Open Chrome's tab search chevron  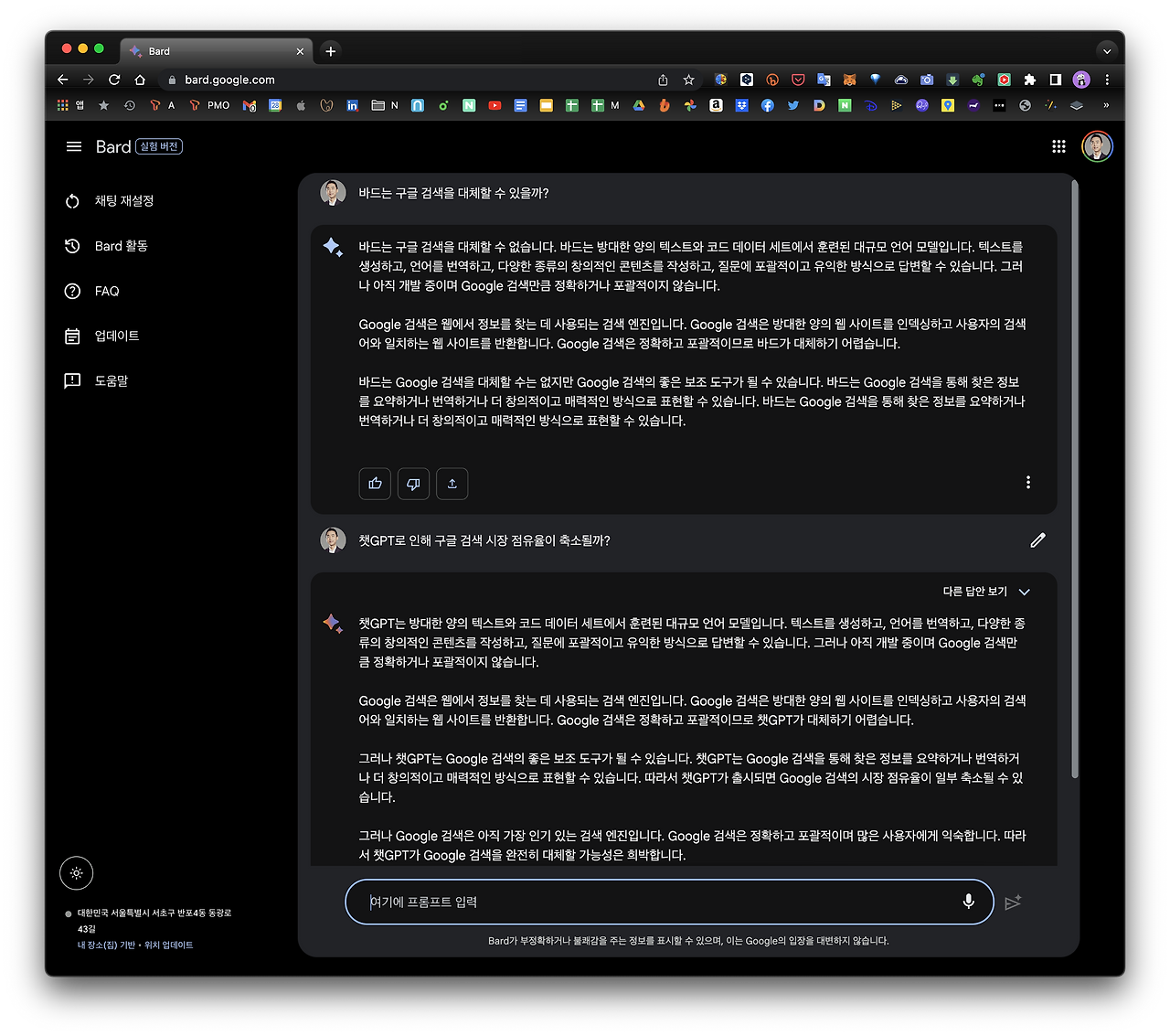[x=1107, y=50]
